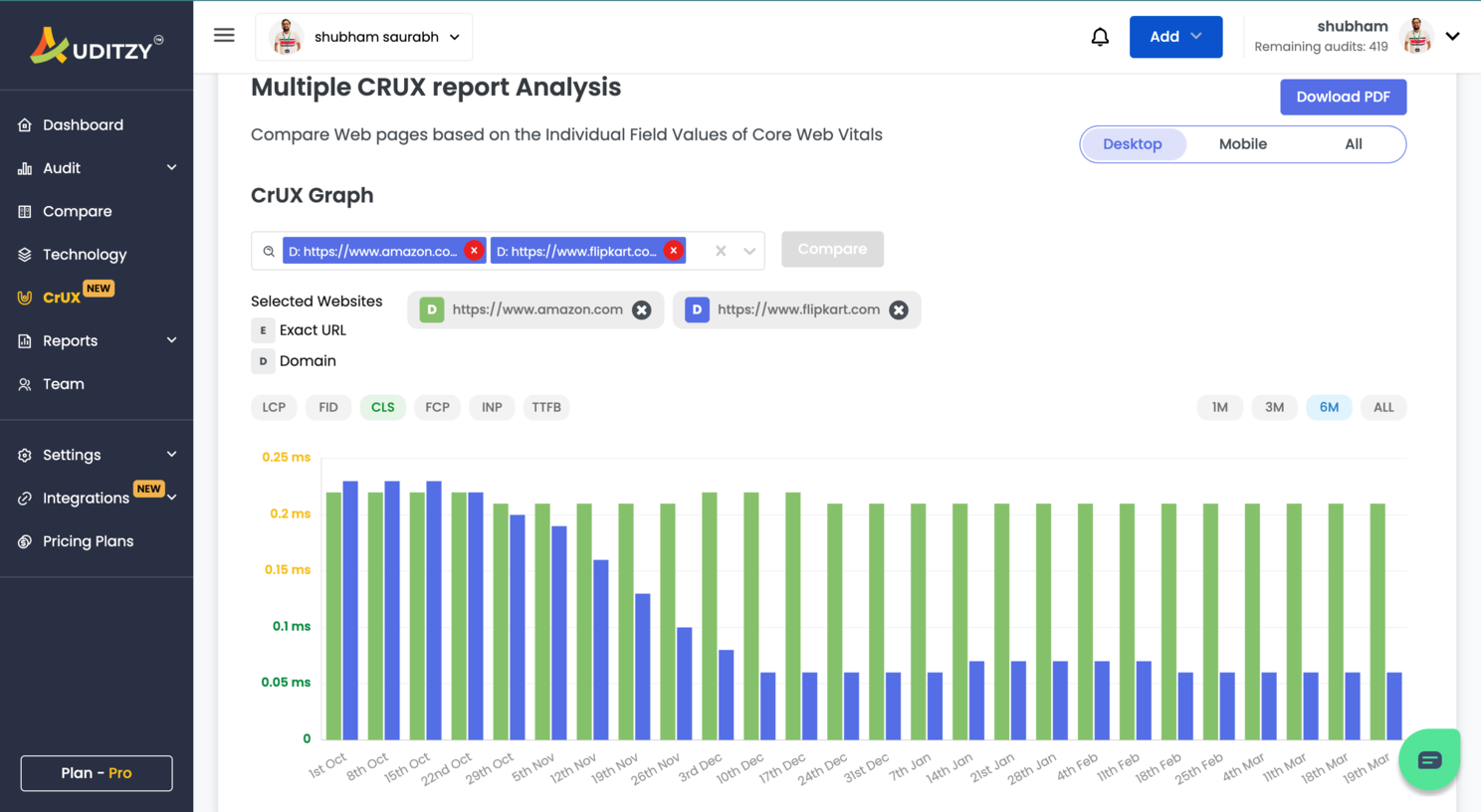
Task: Click the search magnifier icon
Action: [269, 252]
